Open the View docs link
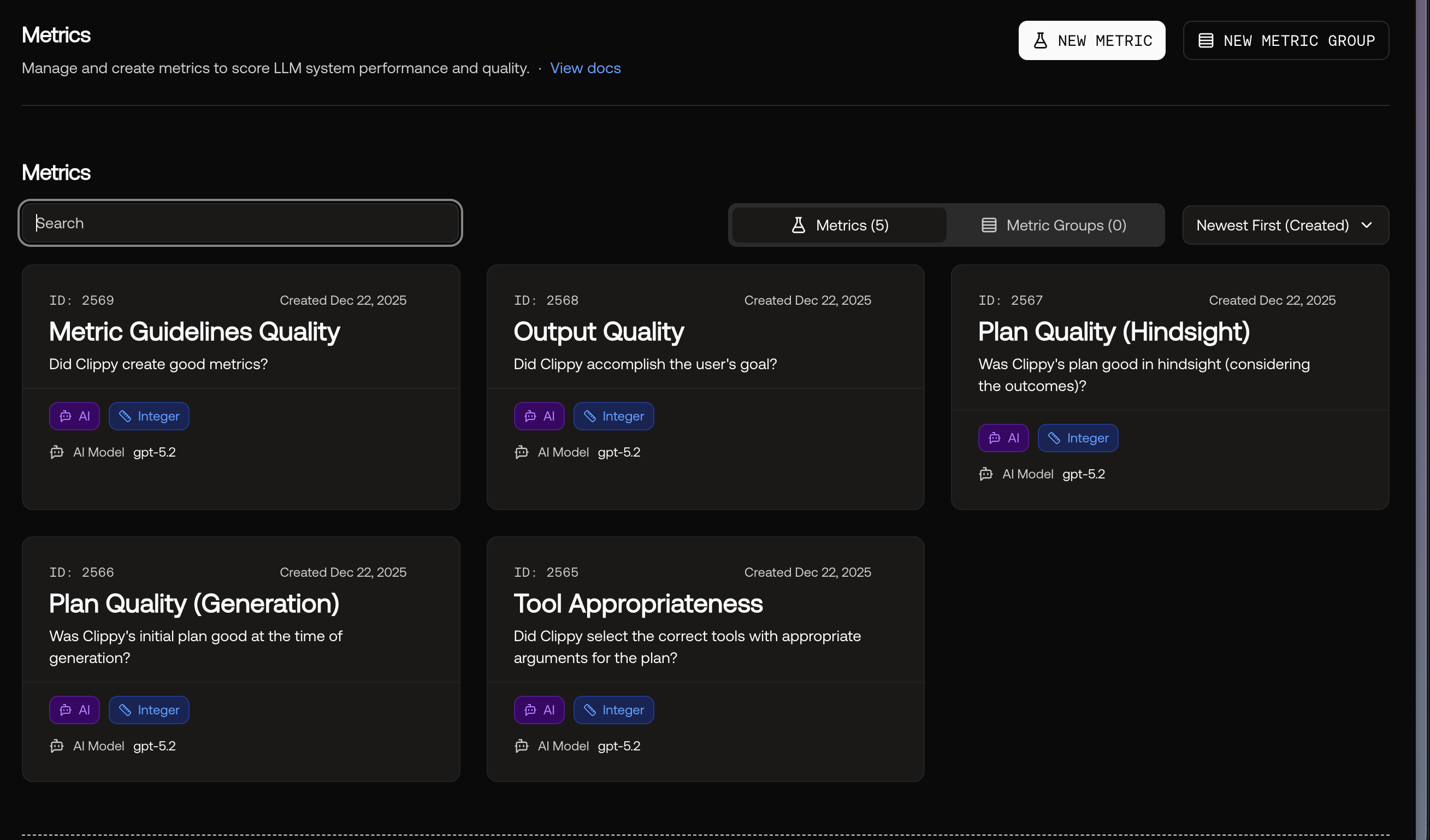Image resolution: width=1430 pixels, height=840 pixels. [x=585, y=68]
